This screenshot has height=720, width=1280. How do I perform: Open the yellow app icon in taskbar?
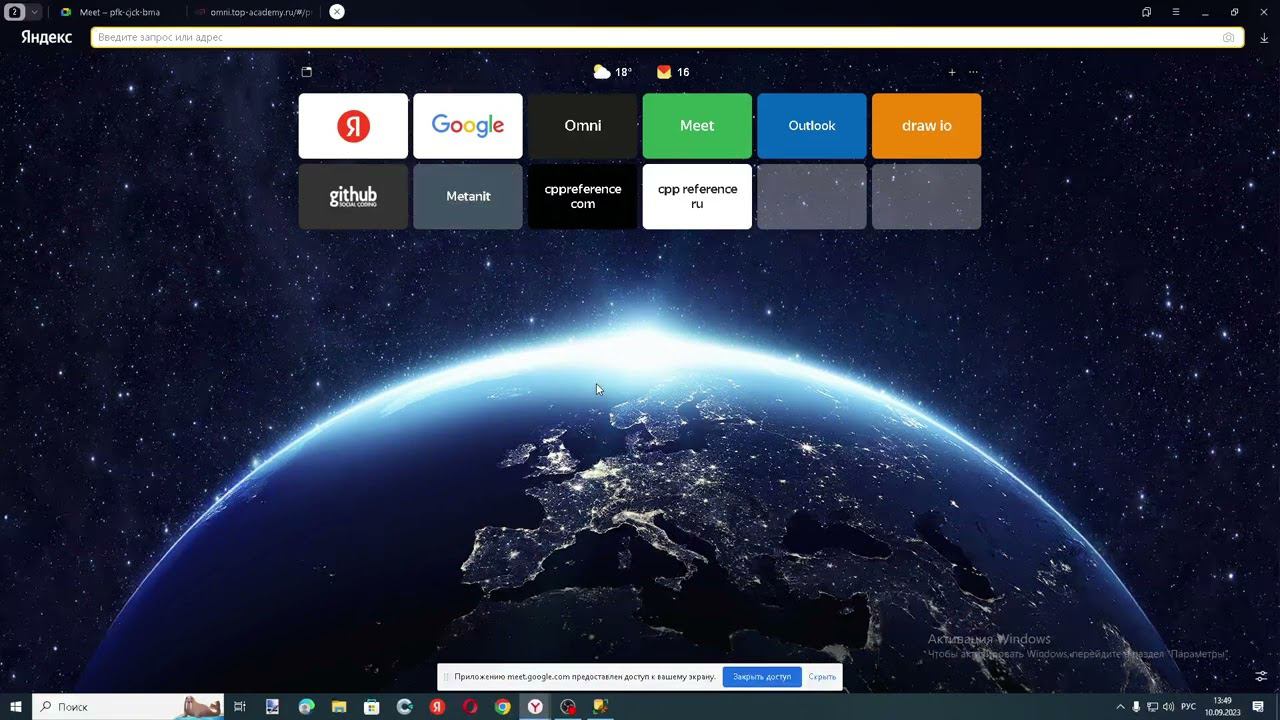(x=600, y=707)
